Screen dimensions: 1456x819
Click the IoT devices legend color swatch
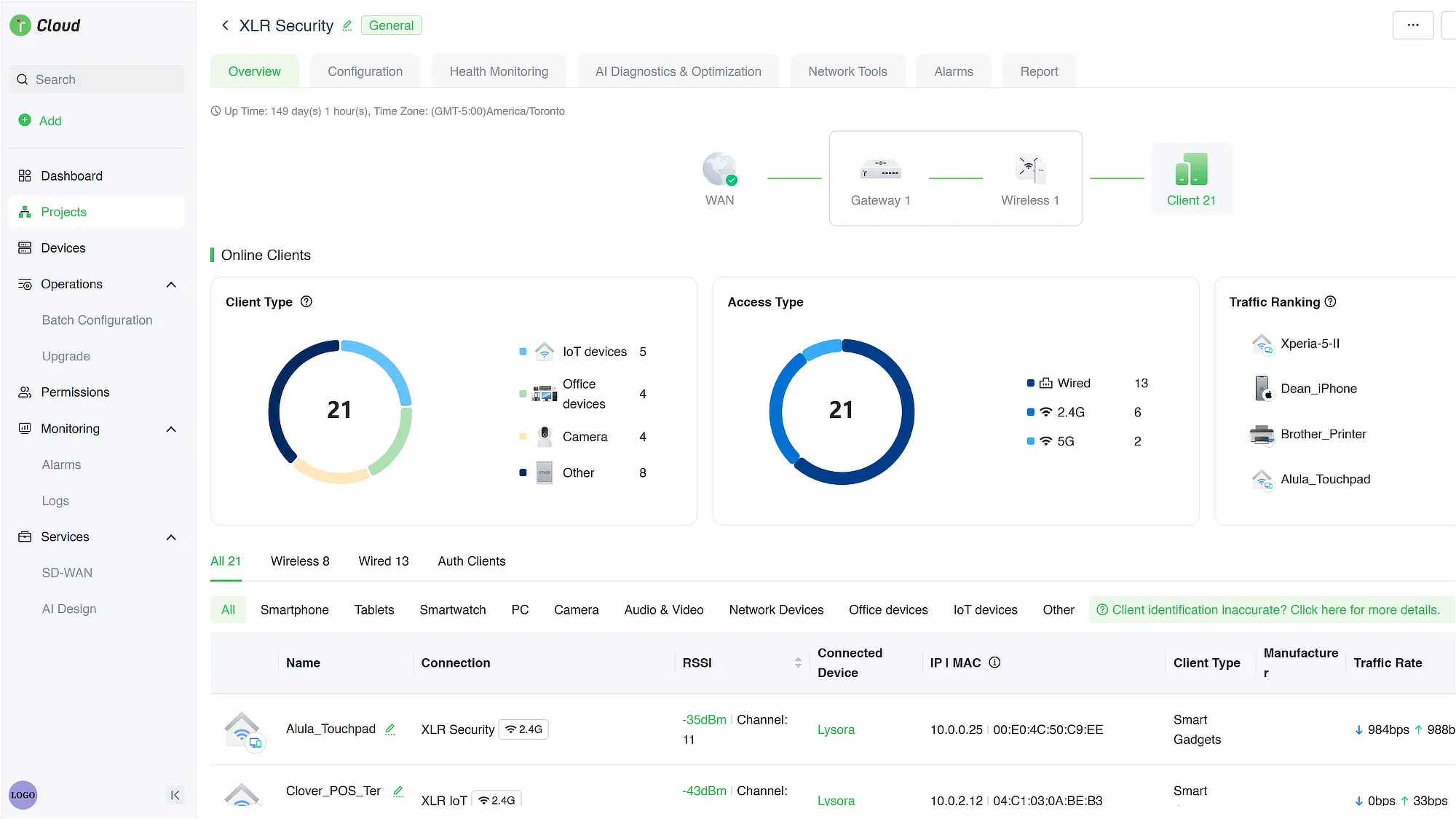tap(523, 352)
